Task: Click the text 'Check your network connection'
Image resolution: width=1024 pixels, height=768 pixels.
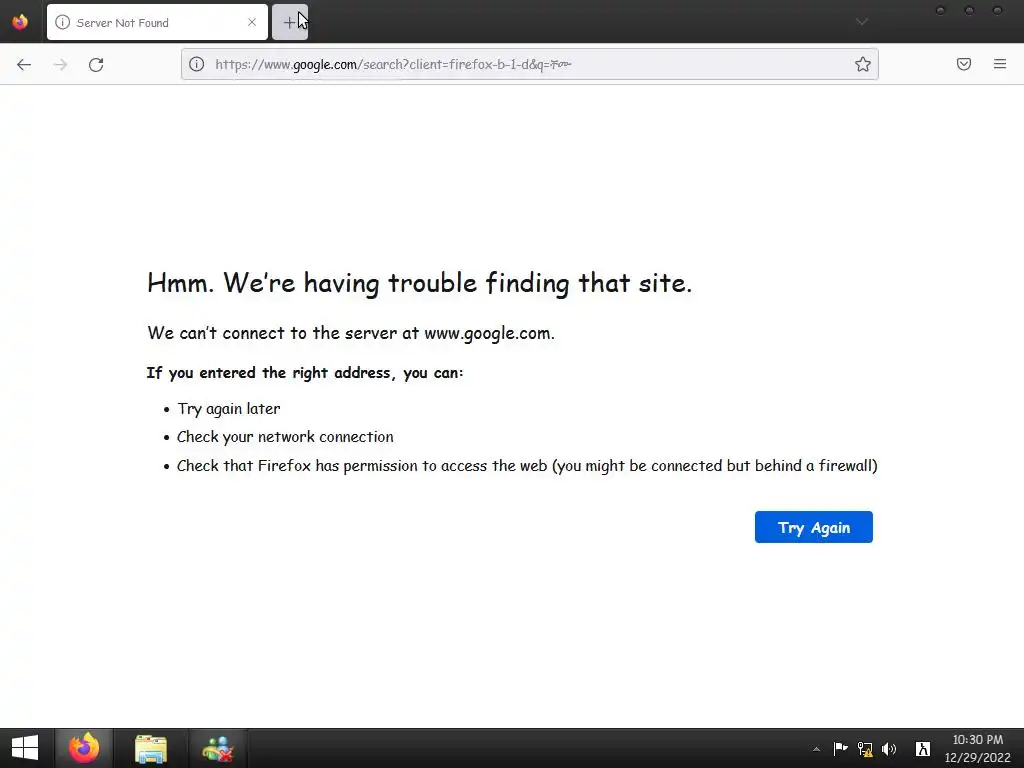Action: (285, 437)
